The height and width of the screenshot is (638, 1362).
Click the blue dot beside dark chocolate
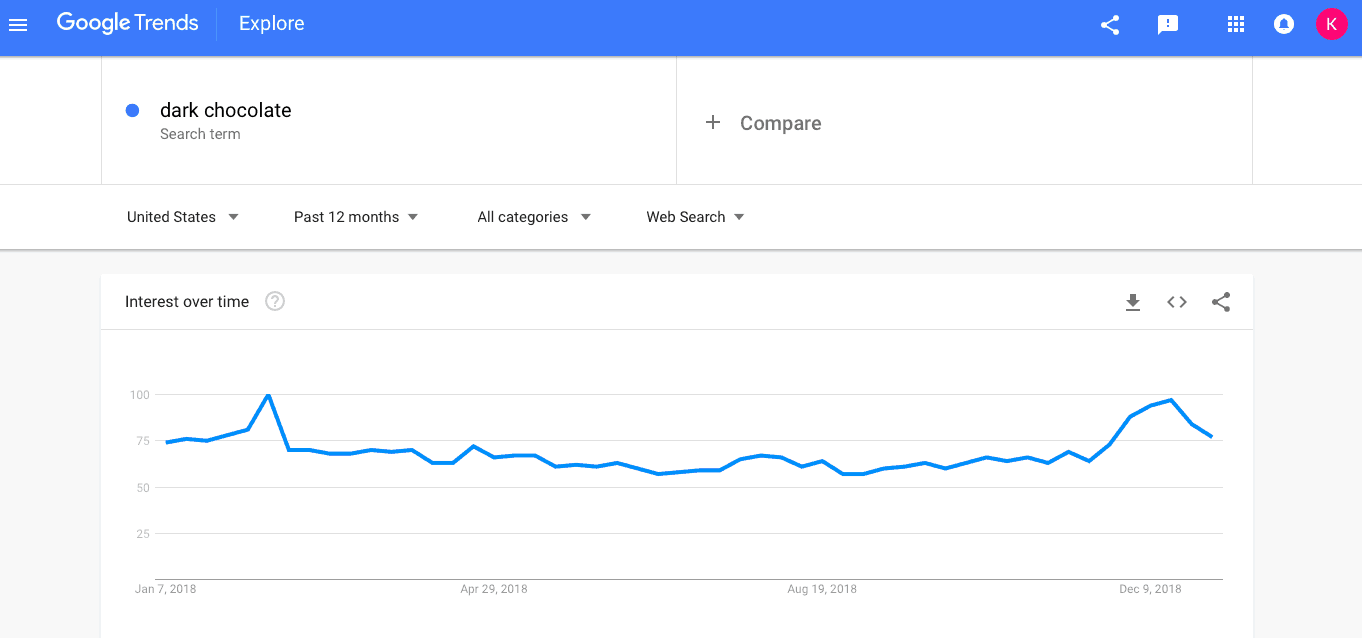(132, 111)
